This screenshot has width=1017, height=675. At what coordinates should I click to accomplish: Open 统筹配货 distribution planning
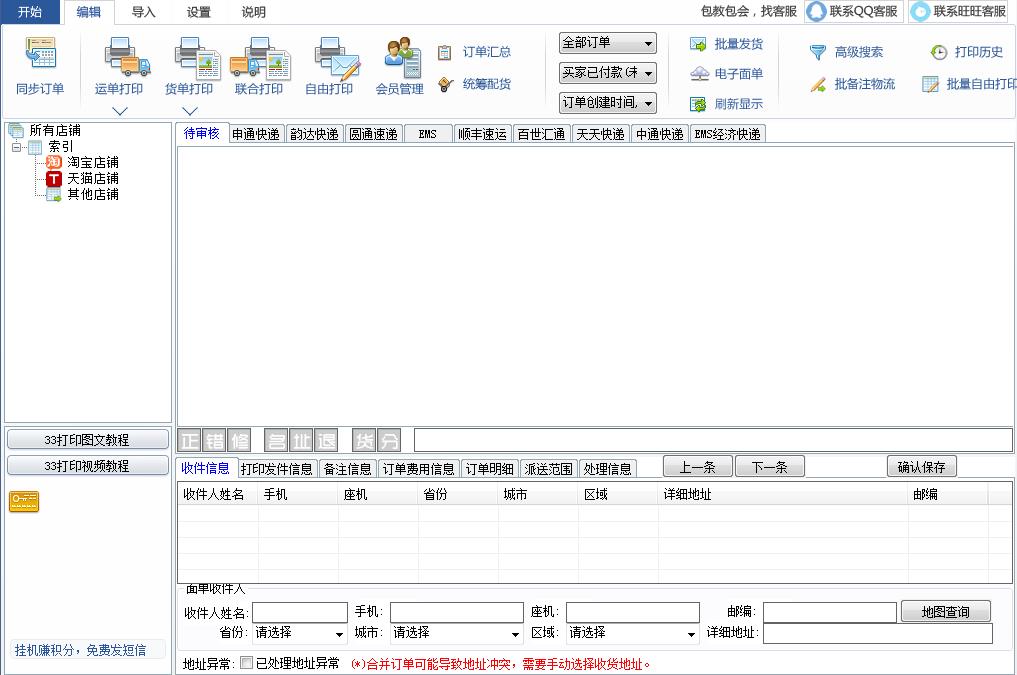tap(474, 84)
